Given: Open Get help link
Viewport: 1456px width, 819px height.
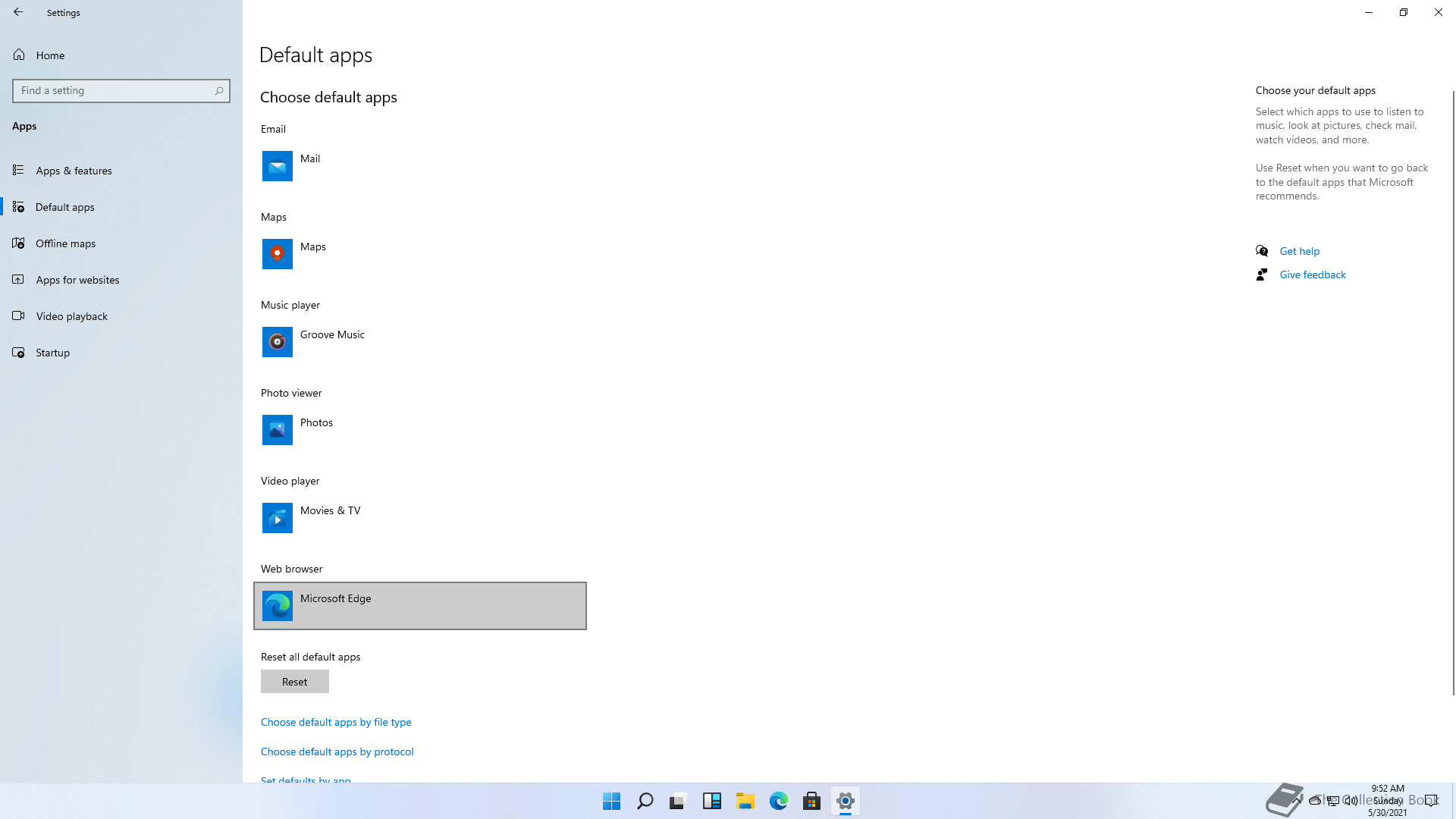Looking at the screenshot, I should click(1300, 251).
